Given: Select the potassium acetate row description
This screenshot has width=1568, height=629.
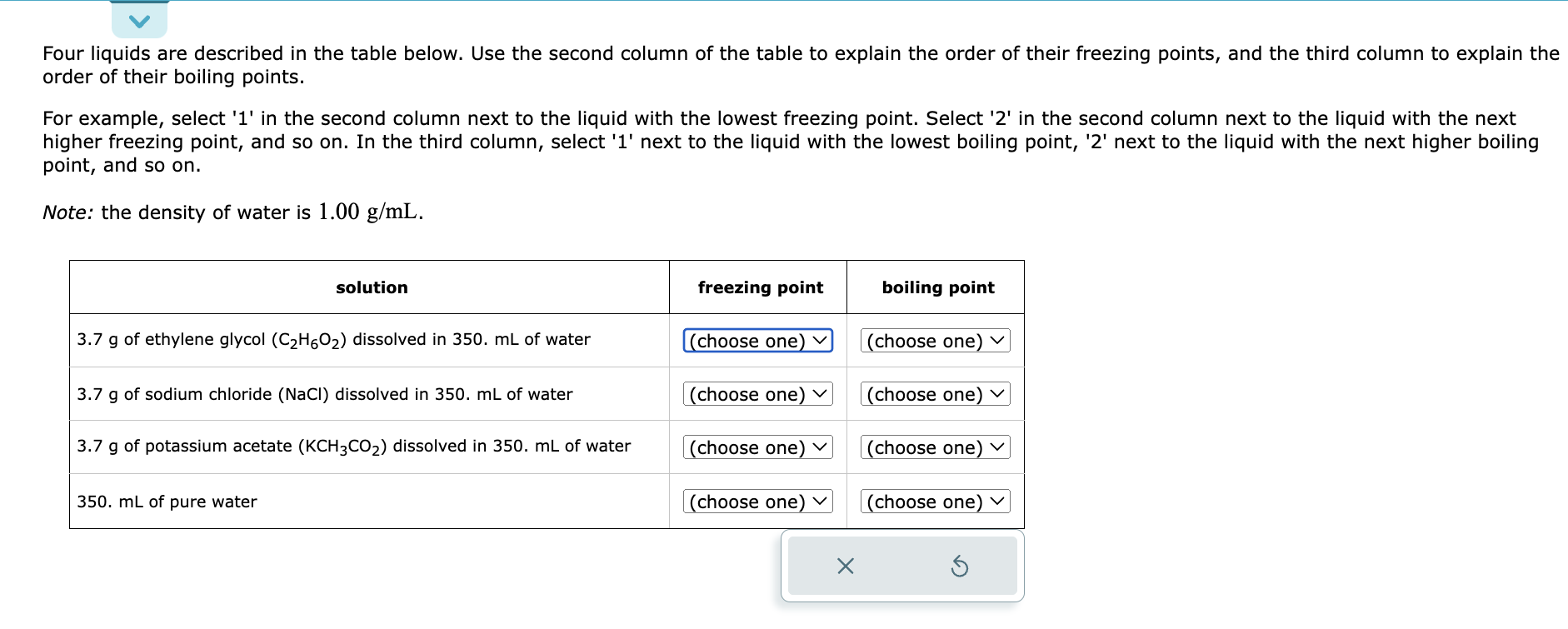Looking at the screenshot, I should tap(353, 447).
